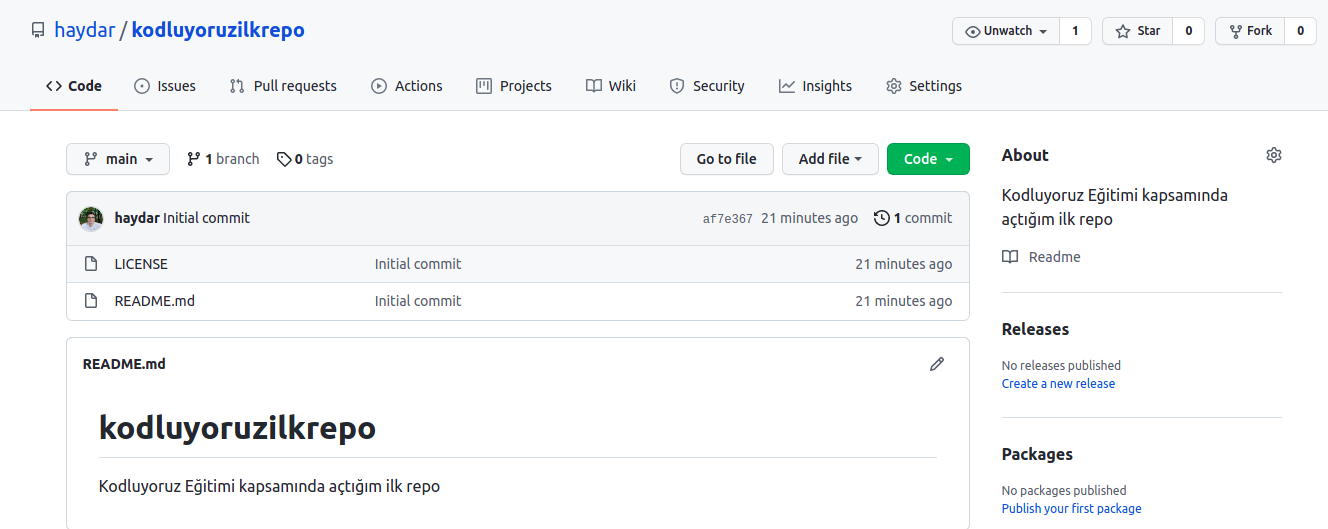Click Create a new release link
Image resolution: width=1328 pixels, height=529 pixels.
pyautogui.click(x=1058, y=384)
